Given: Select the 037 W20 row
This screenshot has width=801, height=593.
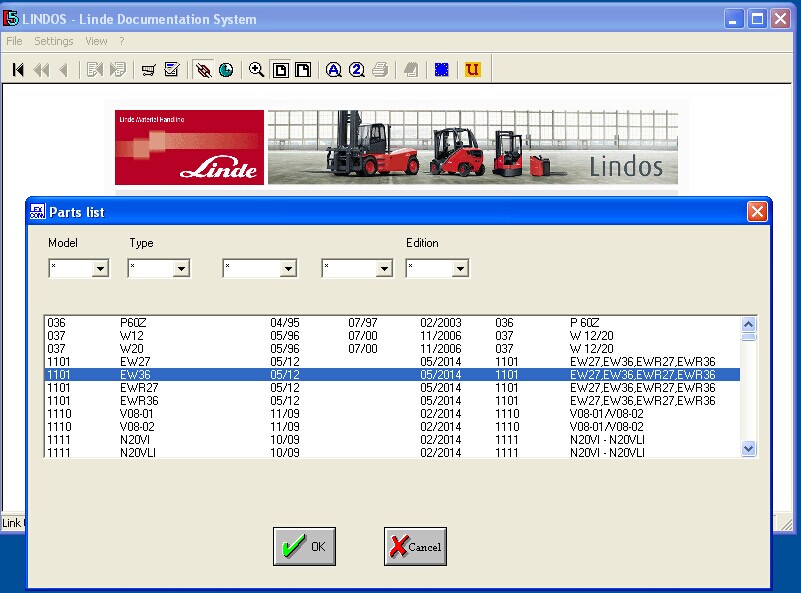Looking at the screenshot, I should coord(392,349).
